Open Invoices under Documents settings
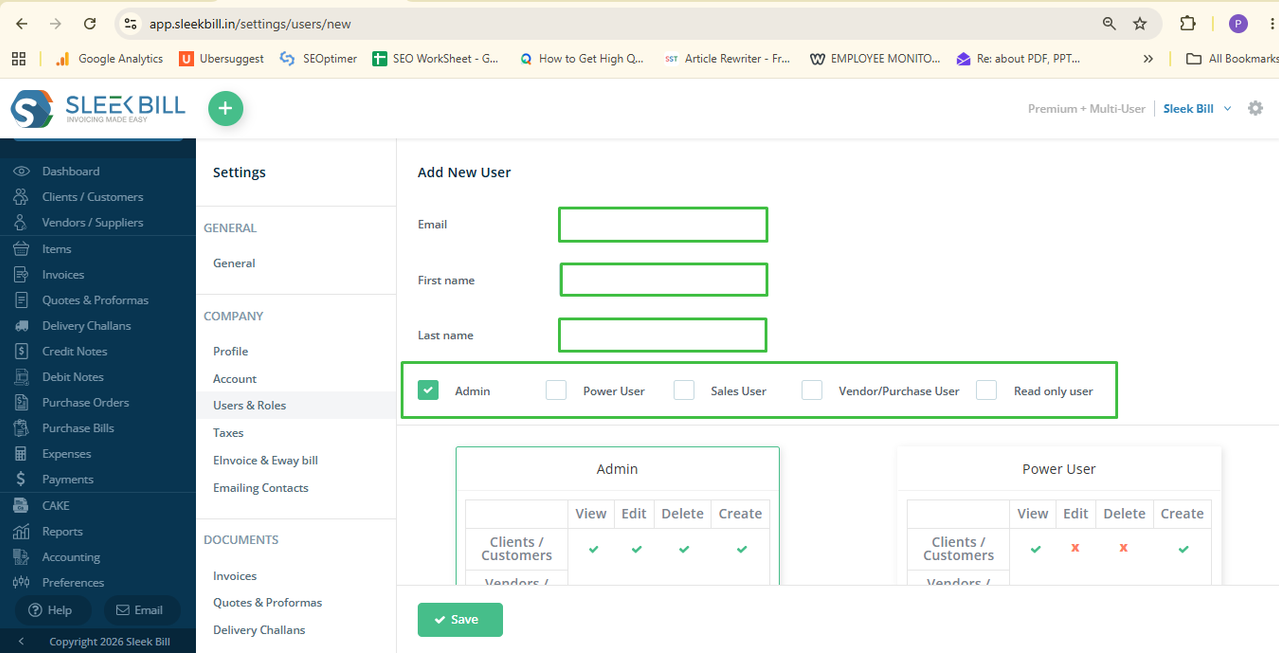The height and width of the screenshot is (653, 1279). point(235,576)
